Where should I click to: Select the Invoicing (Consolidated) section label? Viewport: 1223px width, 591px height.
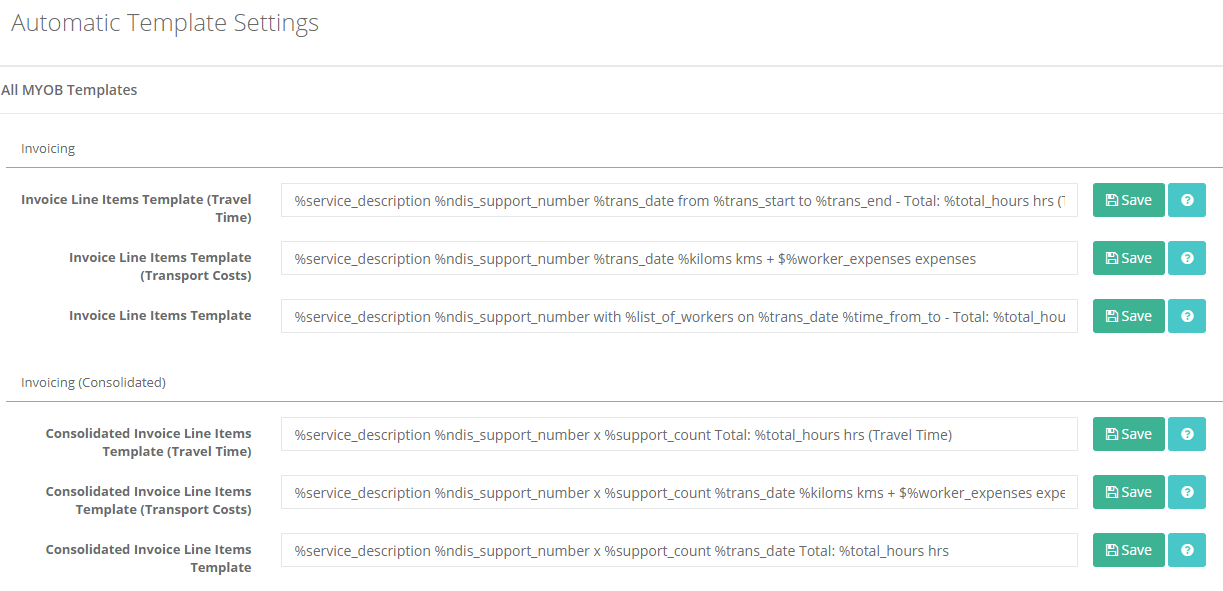point(94,382)
